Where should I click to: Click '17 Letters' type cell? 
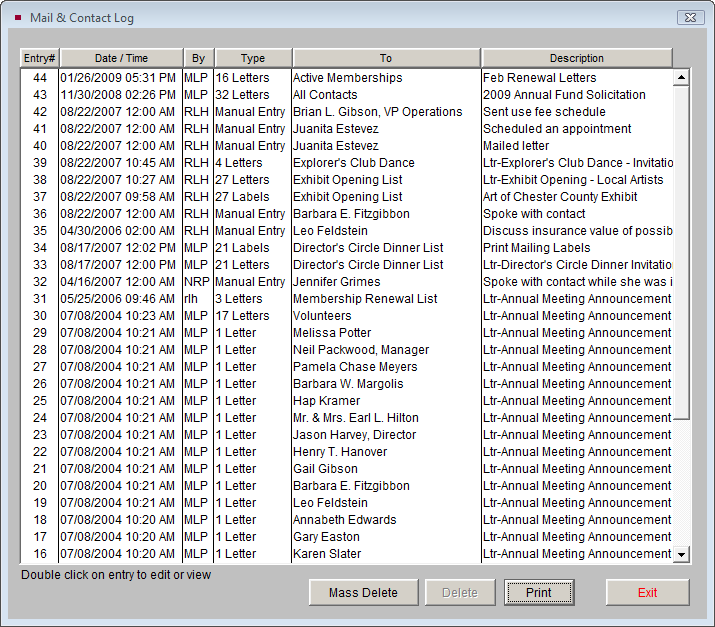(x=242, y=316)
